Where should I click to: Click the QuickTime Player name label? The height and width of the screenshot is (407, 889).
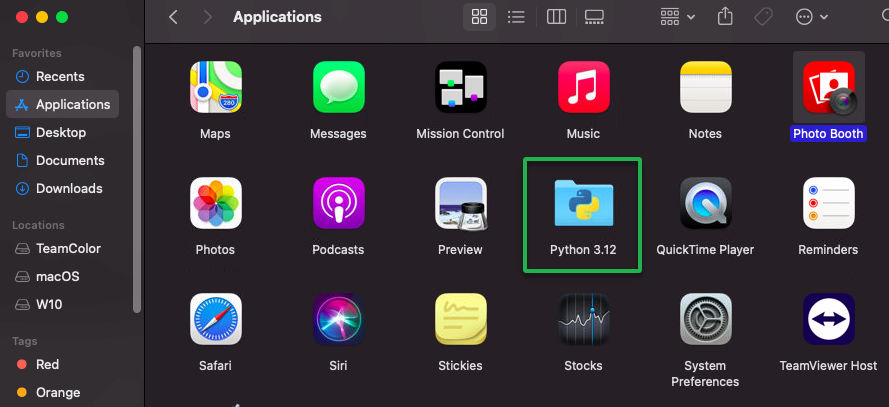click(x=705, y=249)
